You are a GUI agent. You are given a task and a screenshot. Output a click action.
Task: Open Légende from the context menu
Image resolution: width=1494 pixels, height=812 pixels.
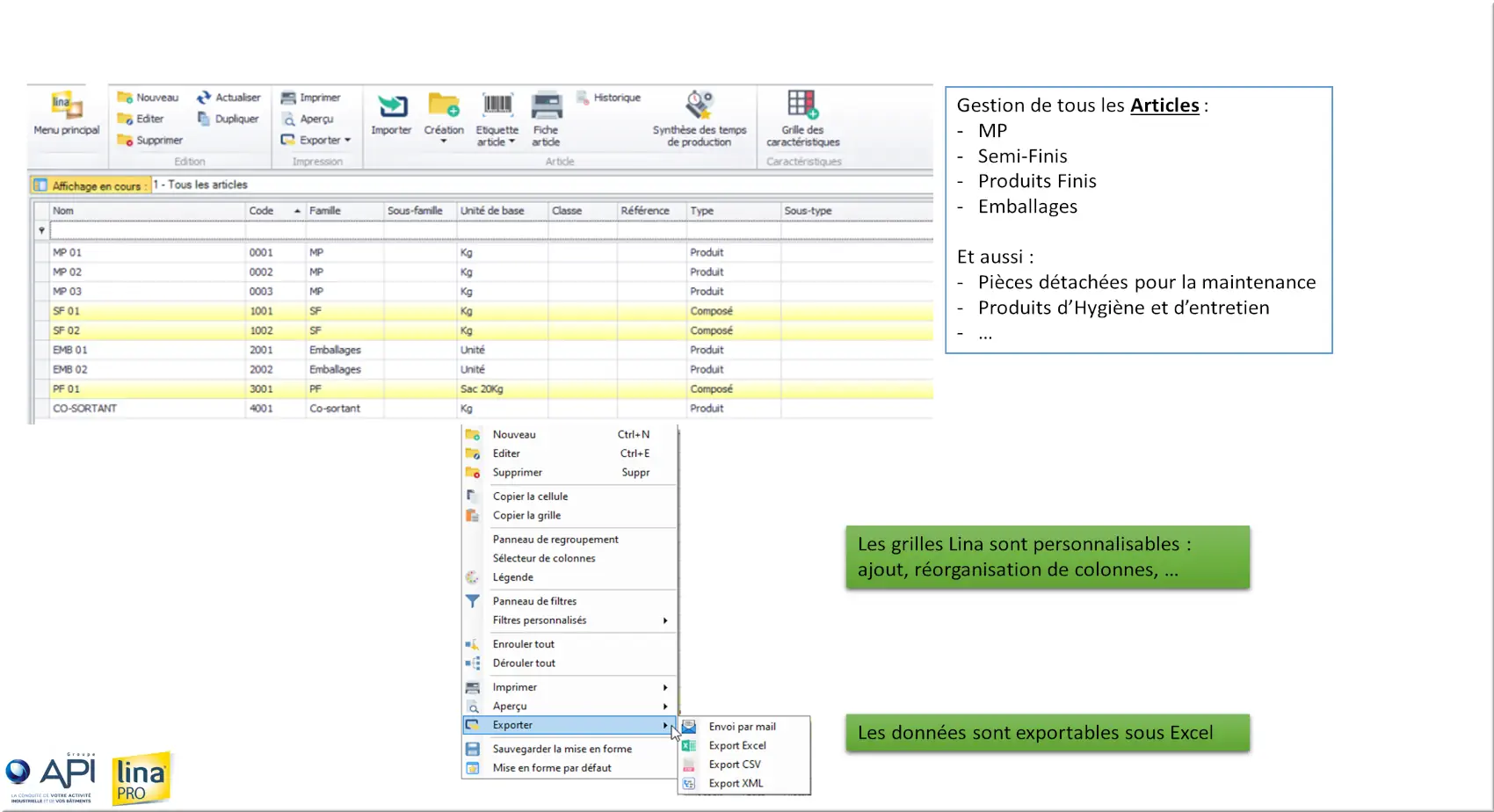[569, 577]
